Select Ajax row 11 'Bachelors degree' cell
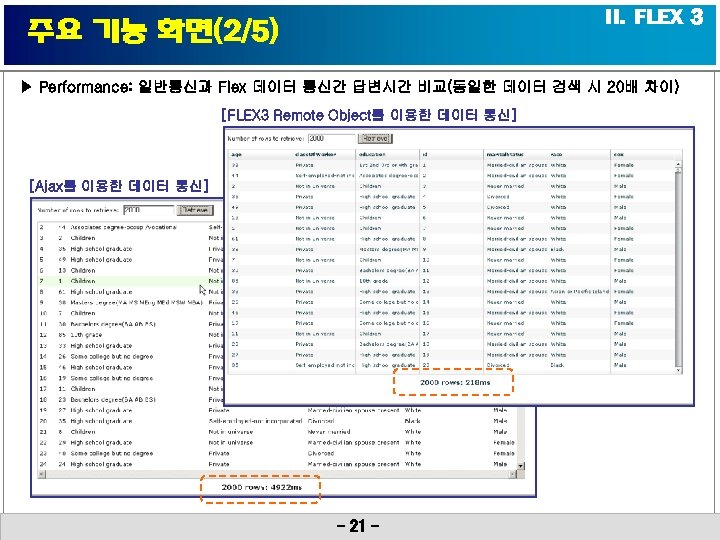 (113, 324)
